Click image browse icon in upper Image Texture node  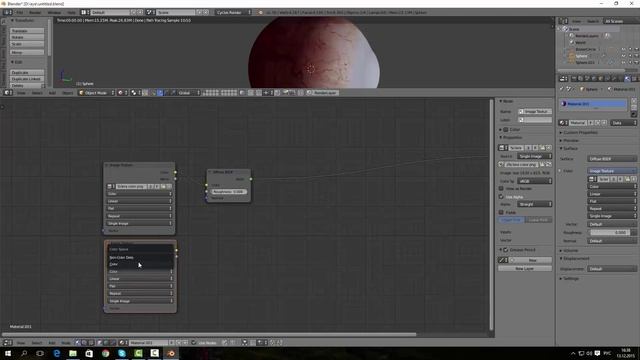pyautogui.click(x=110, y=187)
